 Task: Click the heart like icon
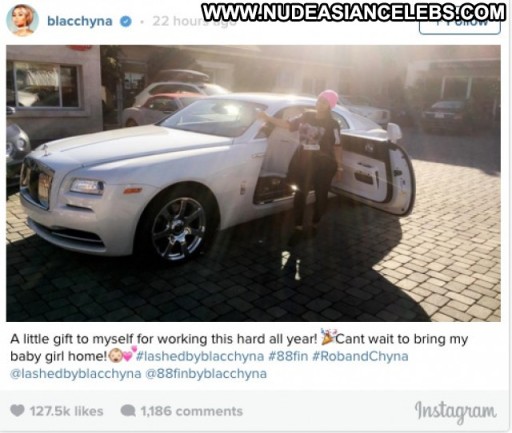(x=17, y=410)
